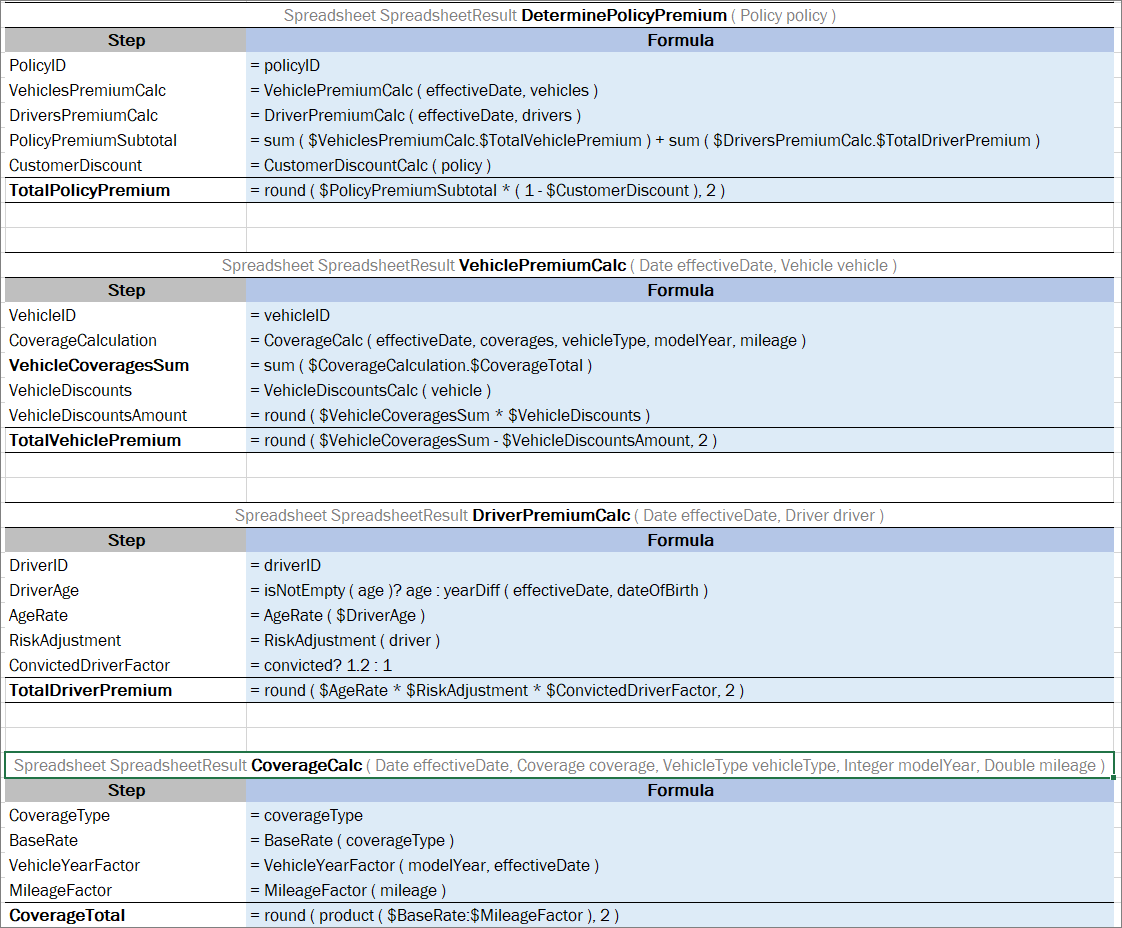
Task: Click the CoverageCalc table title cell
Action: click(x=559, y=765)
